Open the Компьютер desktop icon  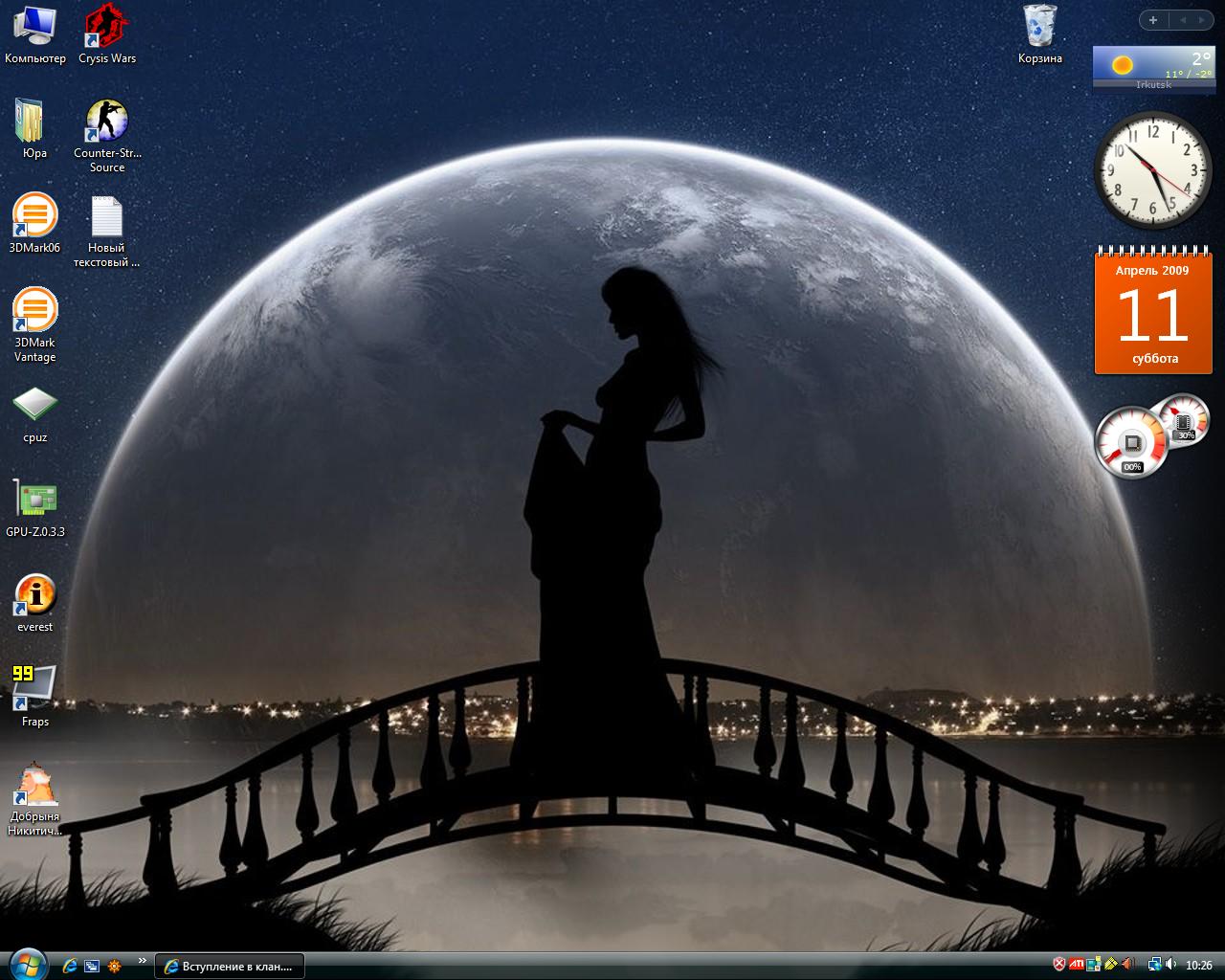click(x=35, y=34)
